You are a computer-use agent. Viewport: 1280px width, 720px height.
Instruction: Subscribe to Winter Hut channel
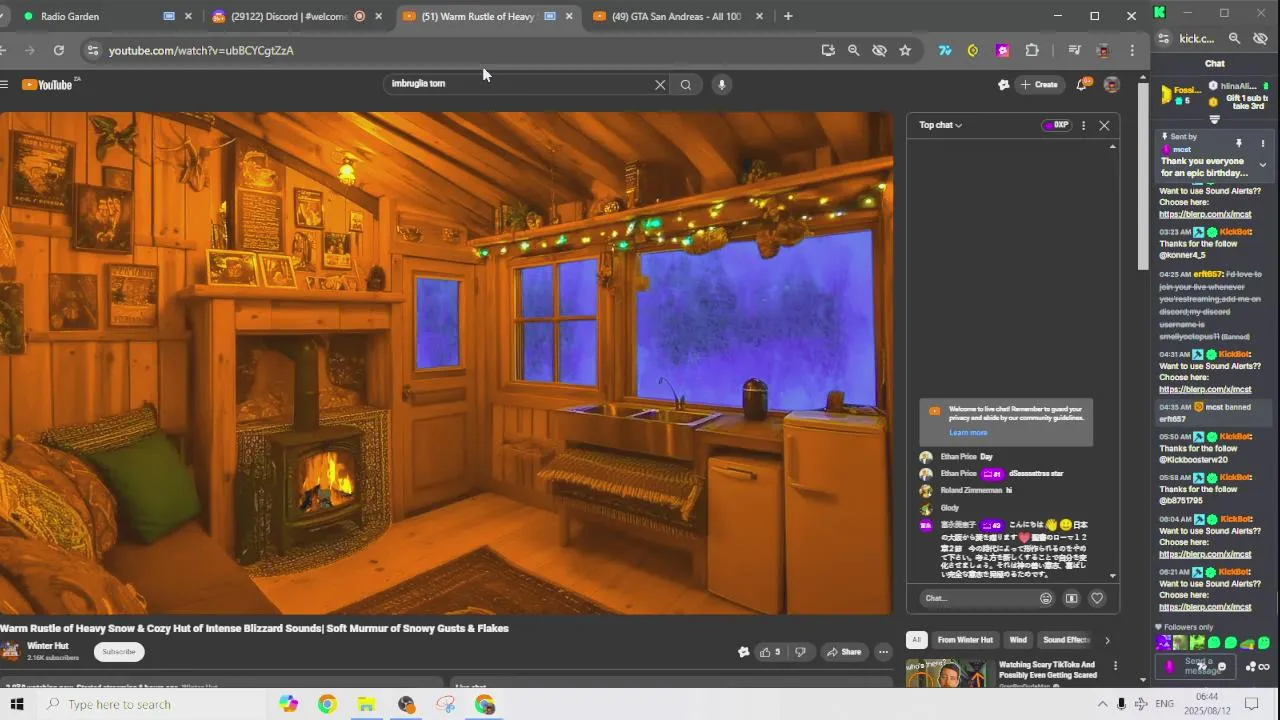[x=119, y=652]
